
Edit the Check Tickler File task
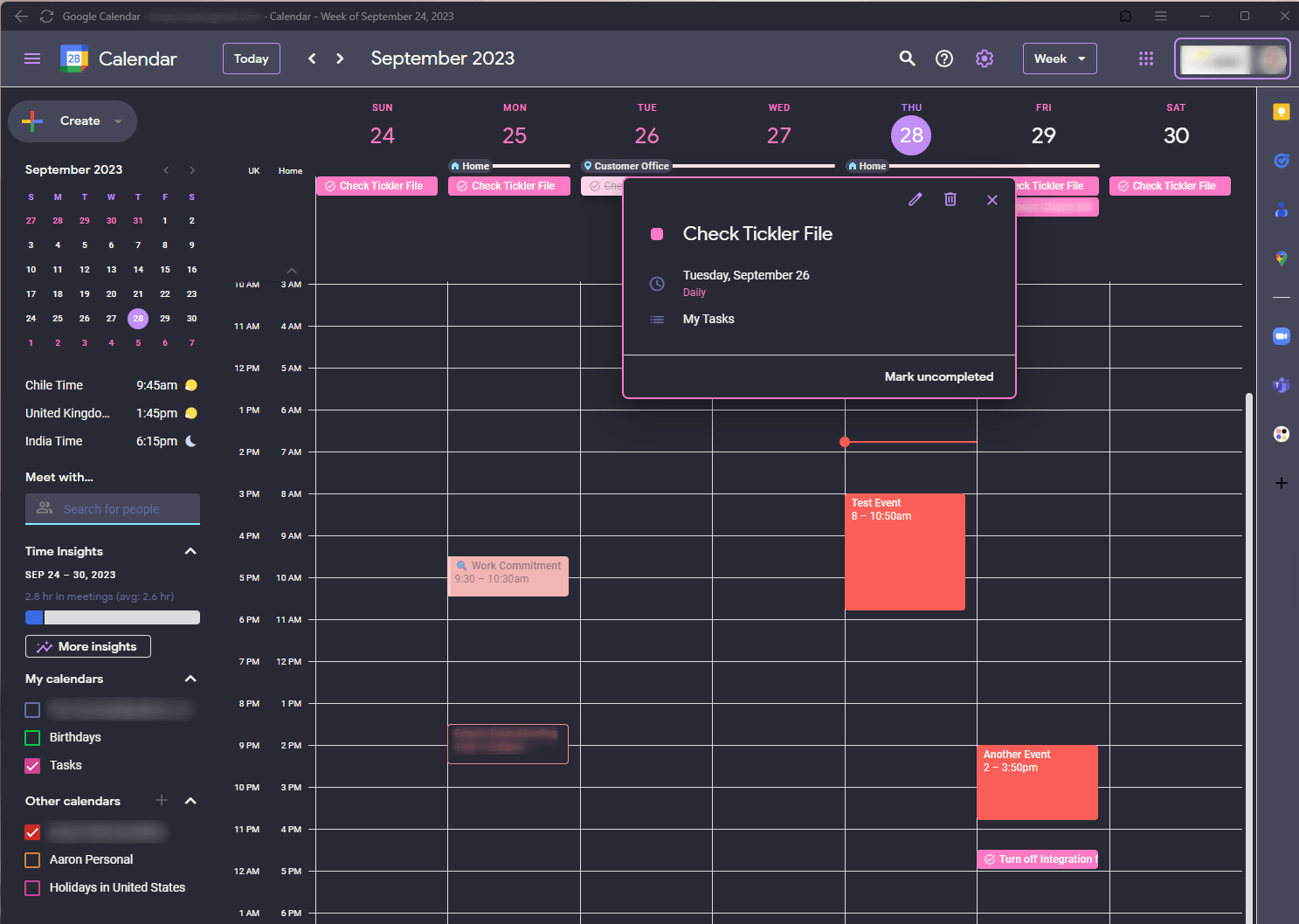click(915, 199)
